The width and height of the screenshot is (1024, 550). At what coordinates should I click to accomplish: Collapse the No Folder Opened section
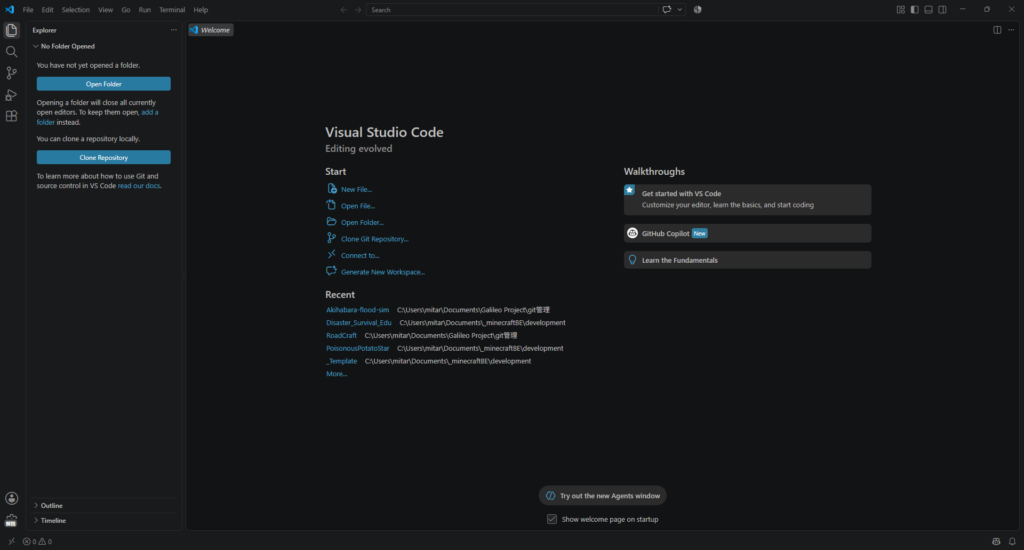[64, 46]
